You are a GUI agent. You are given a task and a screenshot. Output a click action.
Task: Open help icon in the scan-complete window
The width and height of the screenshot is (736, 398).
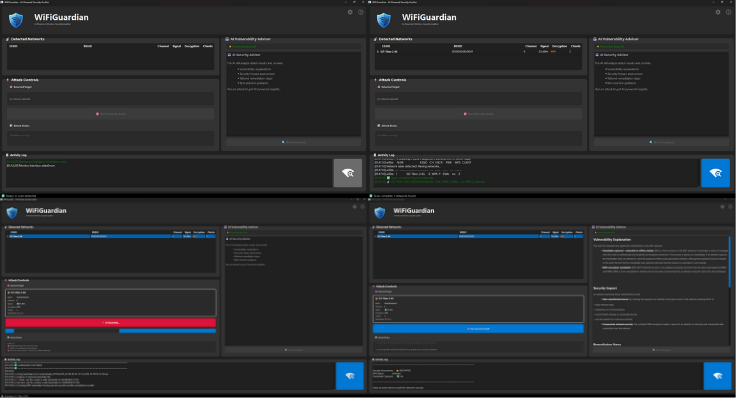pos(728,12)
